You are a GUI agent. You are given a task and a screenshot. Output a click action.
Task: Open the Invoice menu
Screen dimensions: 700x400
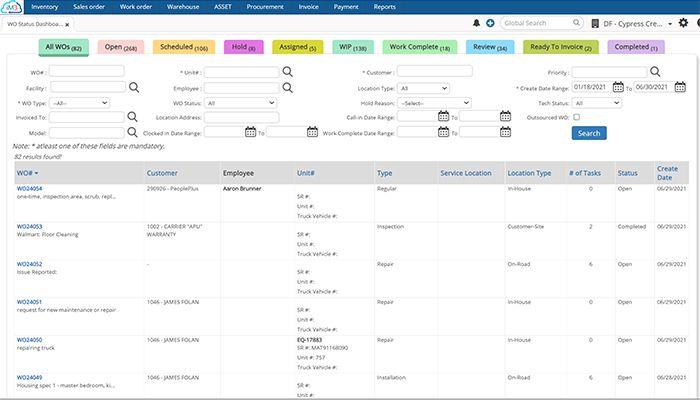tap(308, 7)
